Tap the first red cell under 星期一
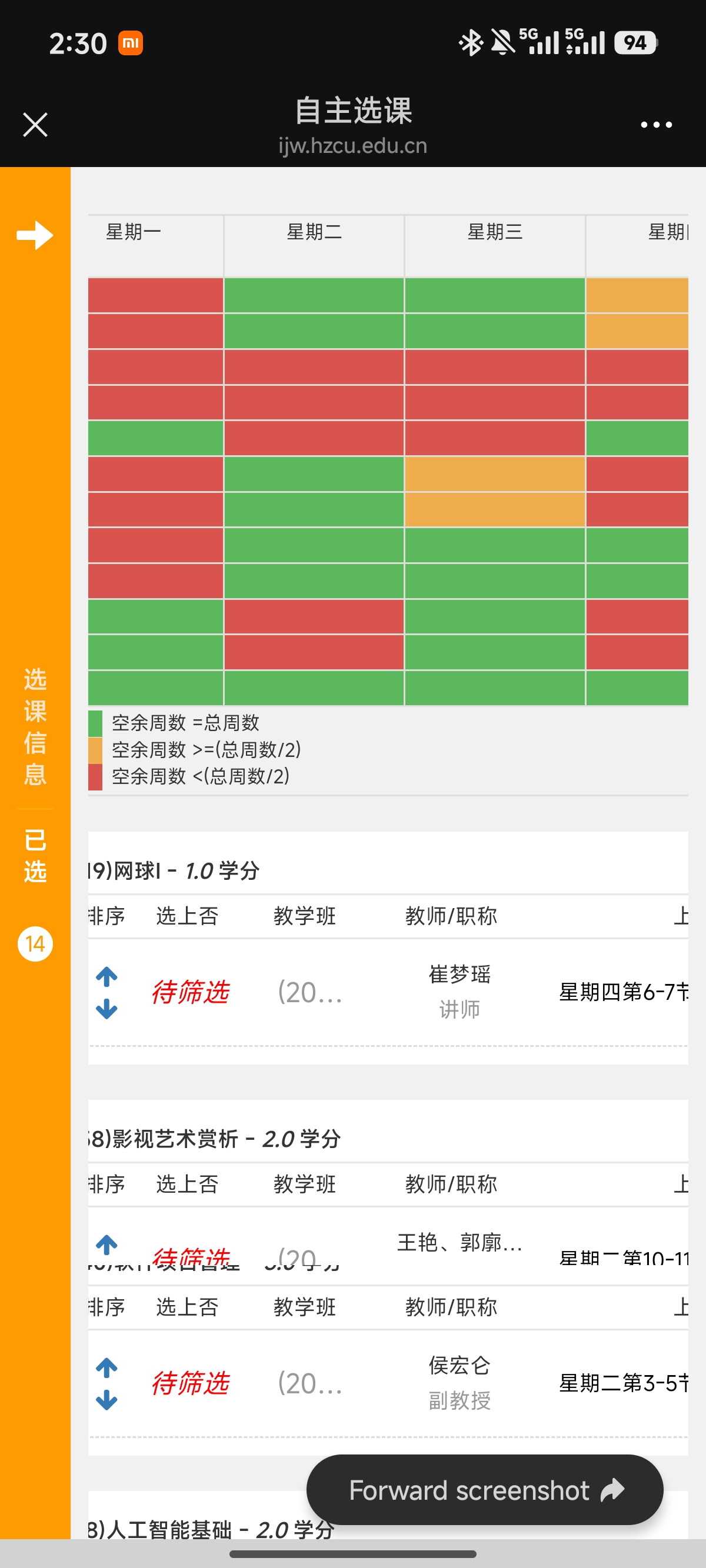 (x=155, y=295)
